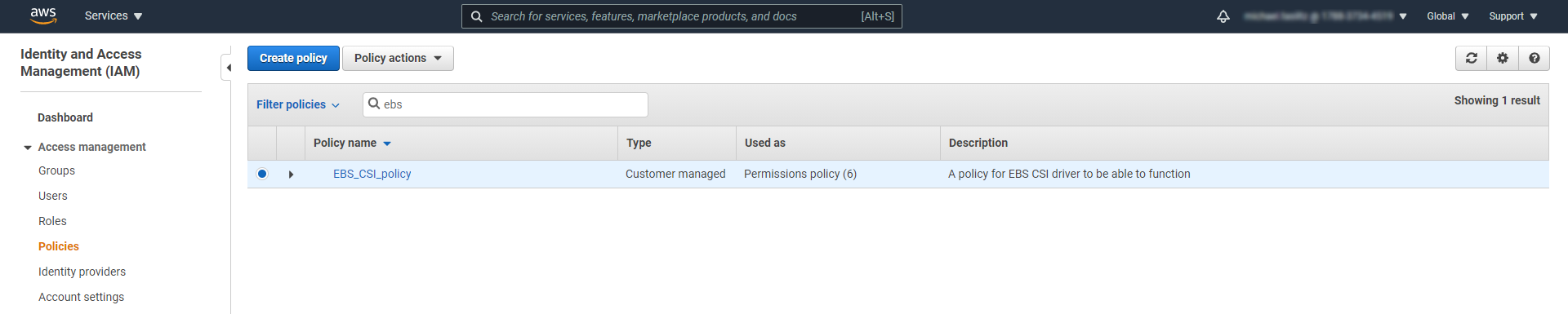This screenshot has height=314, width=1568.
Task: Click the Create policy button
Action: tap(293, 58)
